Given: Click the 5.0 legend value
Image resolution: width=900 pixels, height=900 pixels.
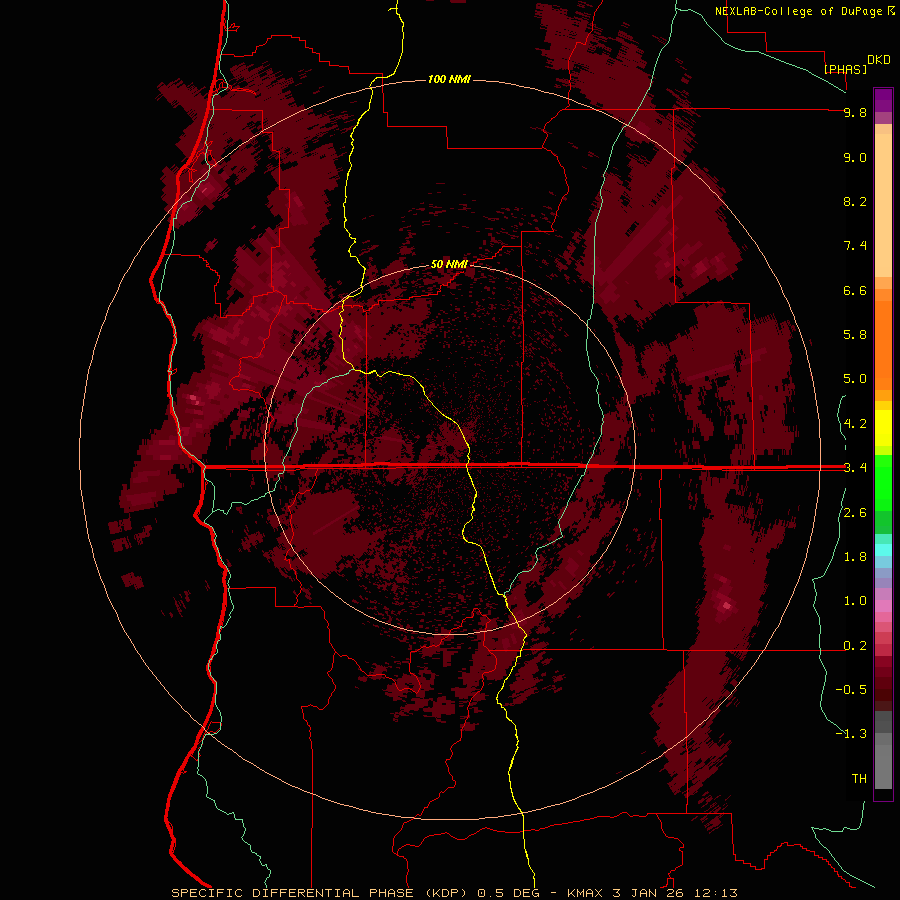Looking at the screenshot, I should (855, 379).
